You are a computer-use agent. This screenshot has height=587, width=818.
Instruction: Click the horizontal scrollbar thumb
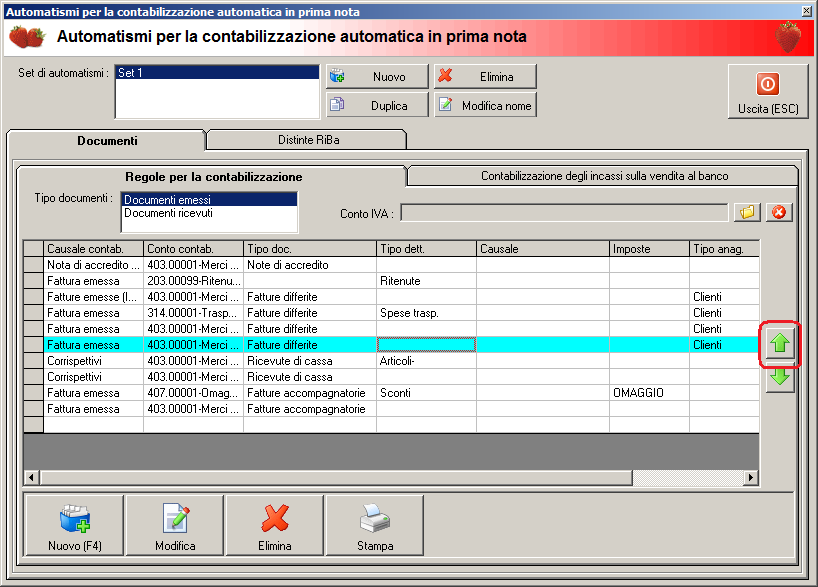[336, 477]
